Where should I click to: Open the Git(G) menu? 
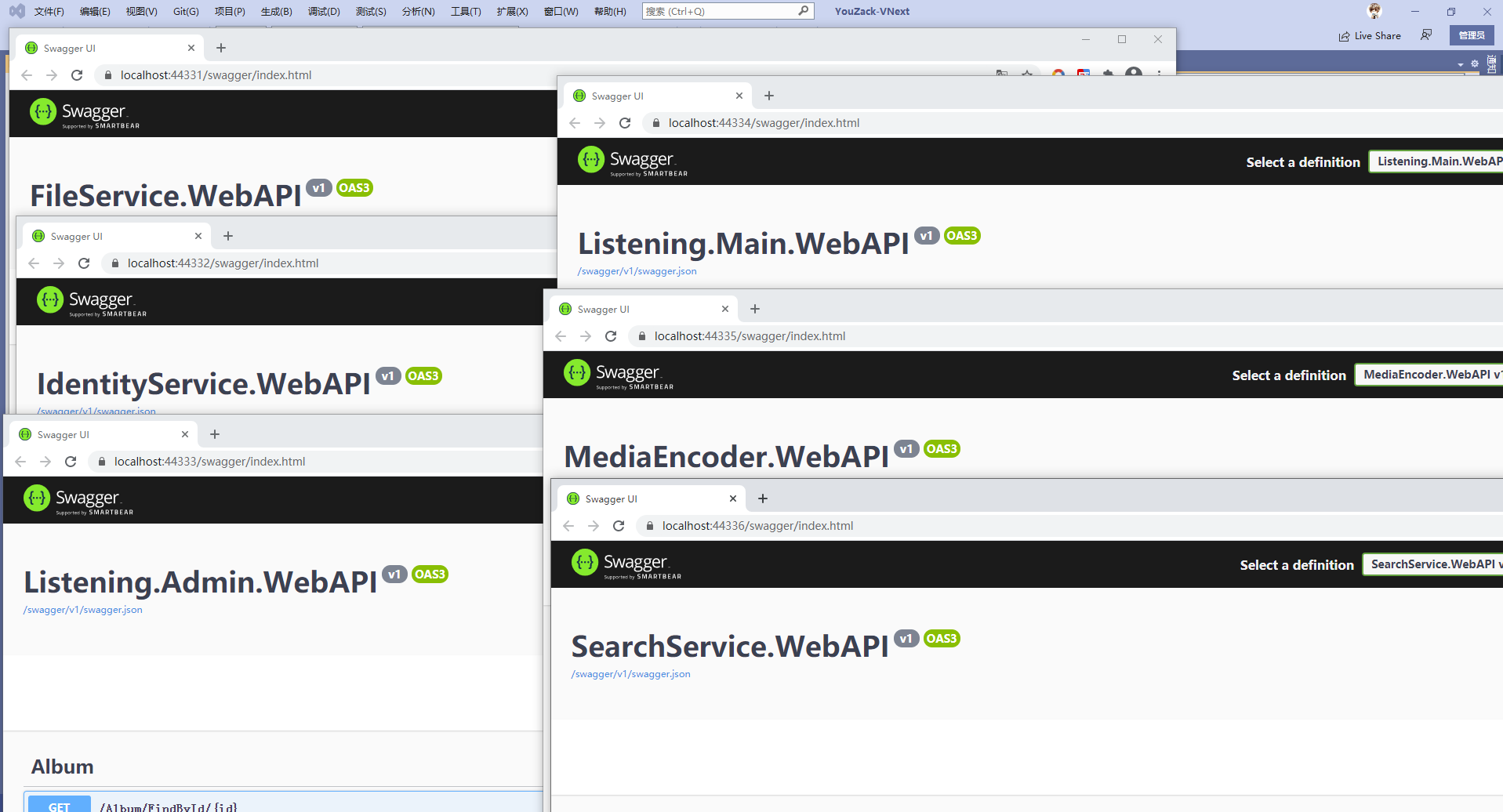(186, 11)
